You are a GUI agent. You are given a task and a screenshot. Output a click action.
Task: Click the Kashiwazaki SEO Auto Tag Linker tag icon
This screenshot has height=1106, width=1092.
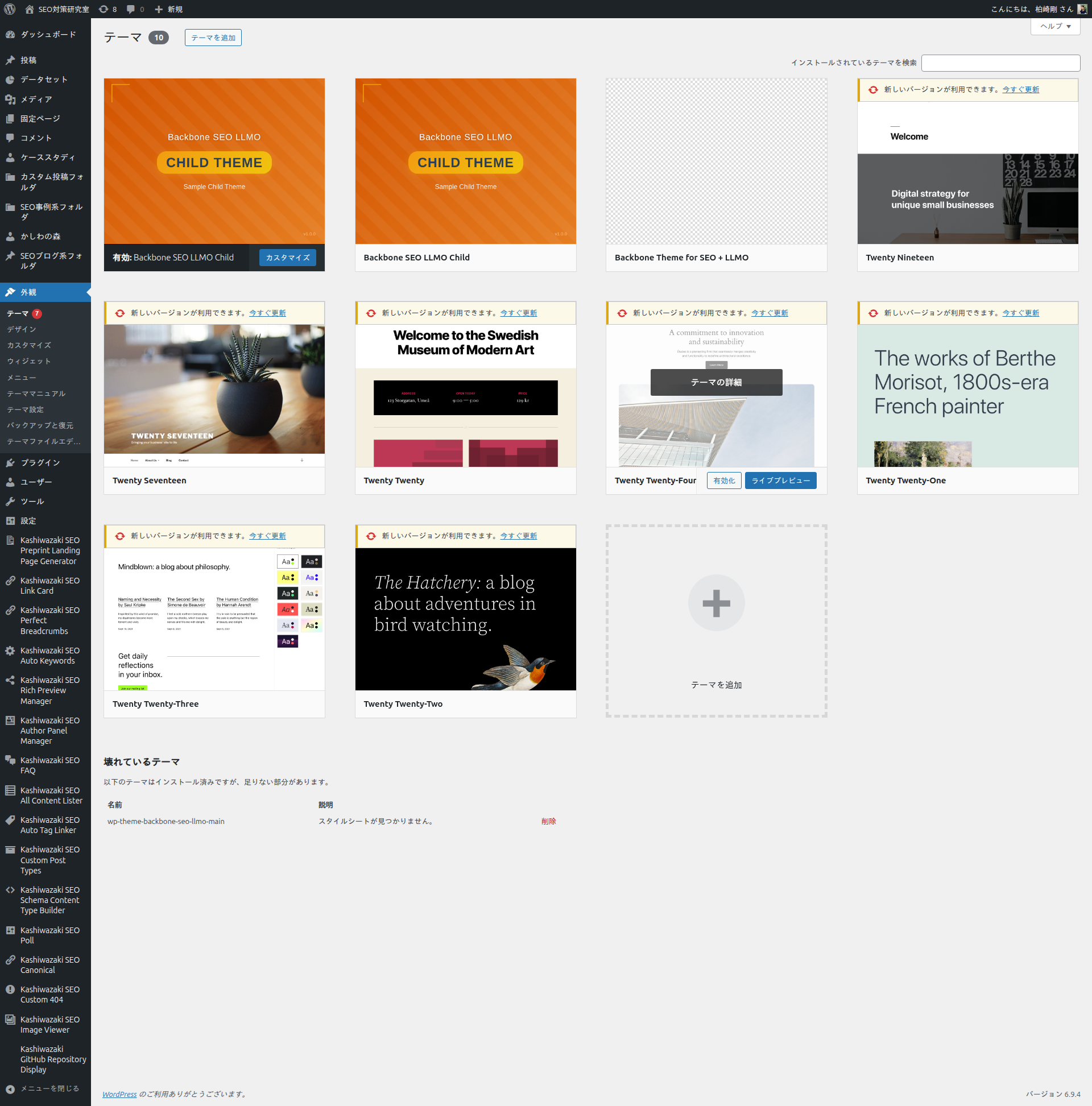[x=10, y=820]
